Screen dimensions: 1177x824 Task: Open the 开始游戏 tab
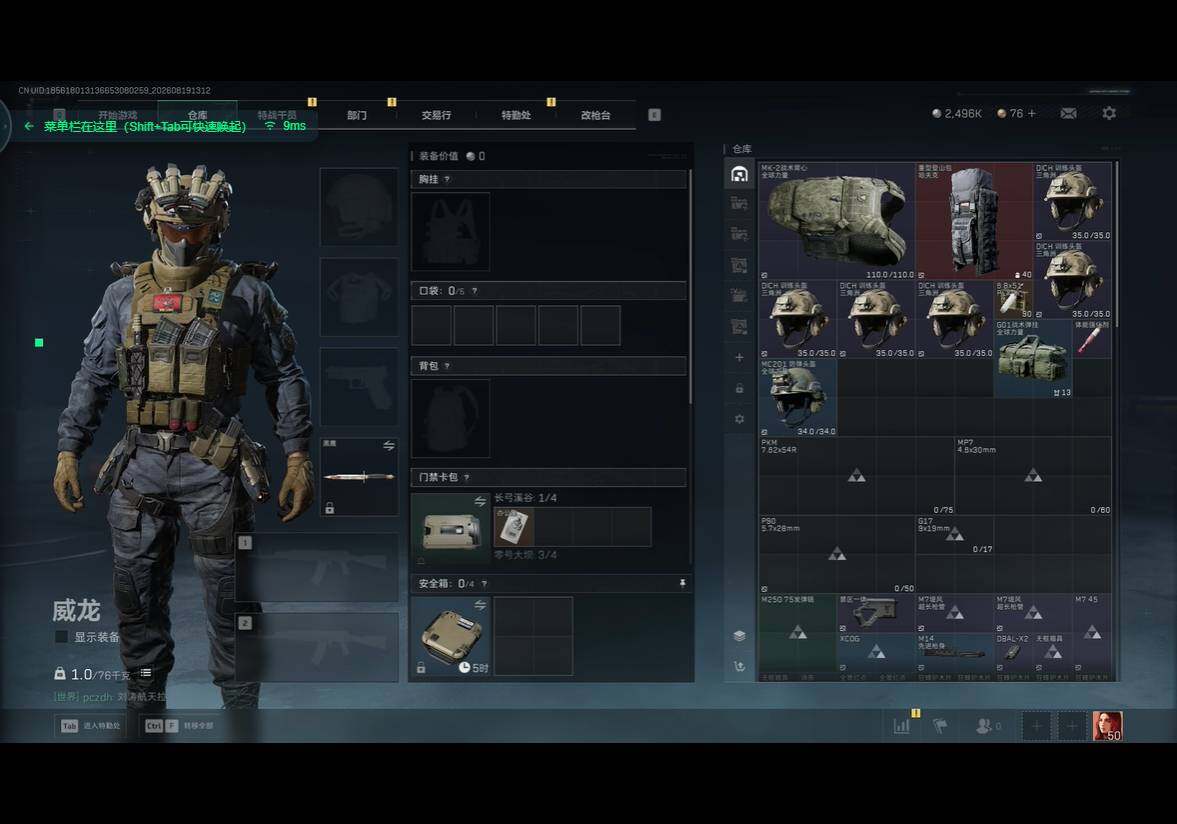[x=118, y=115]
